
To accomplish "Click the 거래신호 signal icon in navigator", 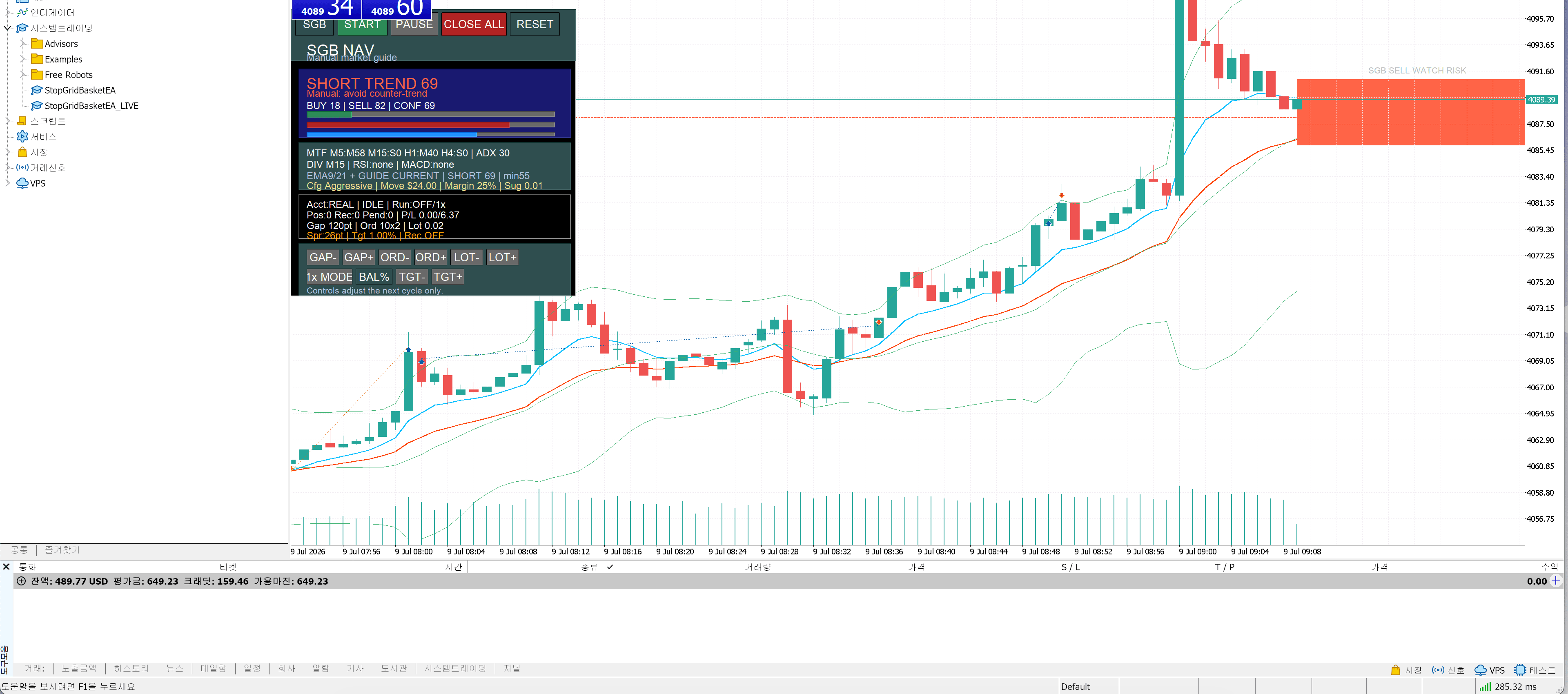I will tap(22, 167).
